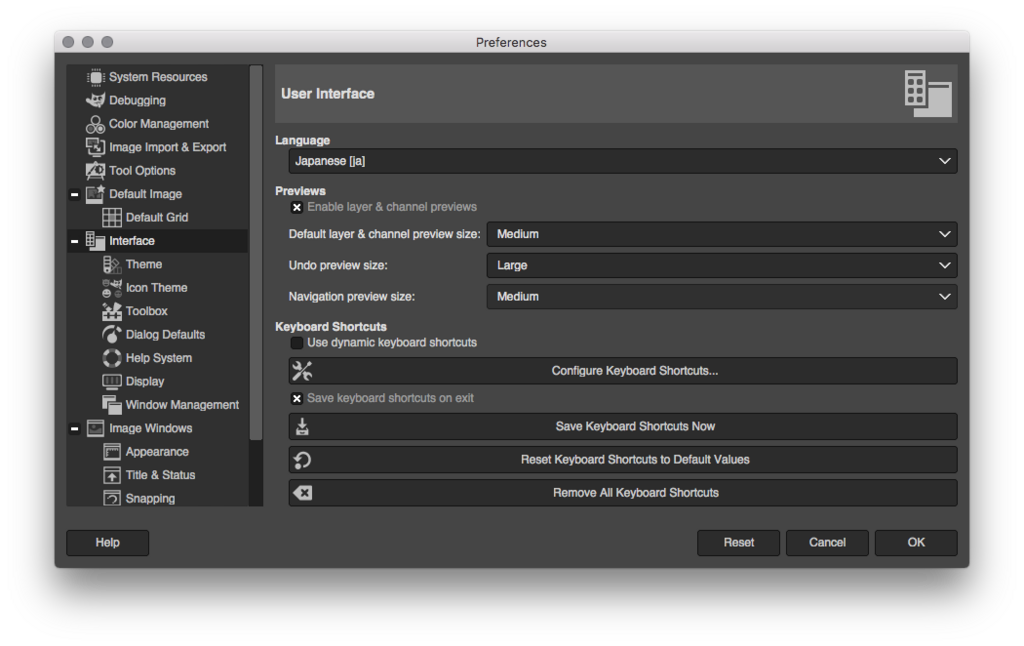Select System Resources in the sidebar
The width and height of the screenshot is (1024, 646).
[158, 77]
